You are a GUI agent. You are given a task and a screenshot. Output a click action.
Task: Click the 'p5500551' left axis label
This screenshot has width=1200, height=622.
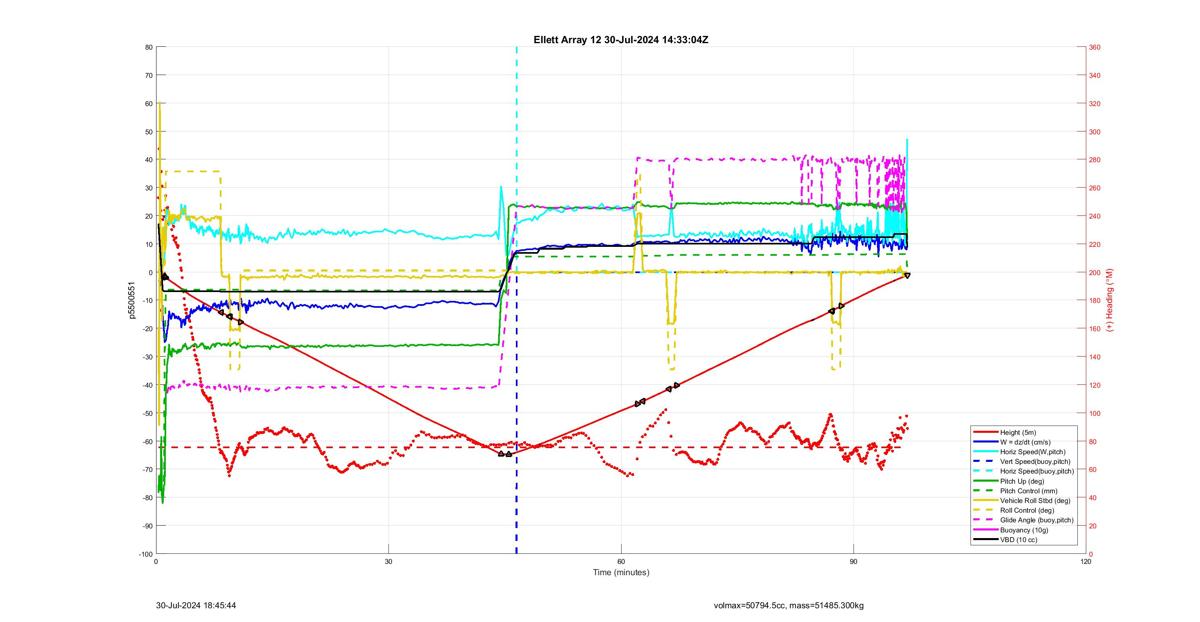point(130,301)
